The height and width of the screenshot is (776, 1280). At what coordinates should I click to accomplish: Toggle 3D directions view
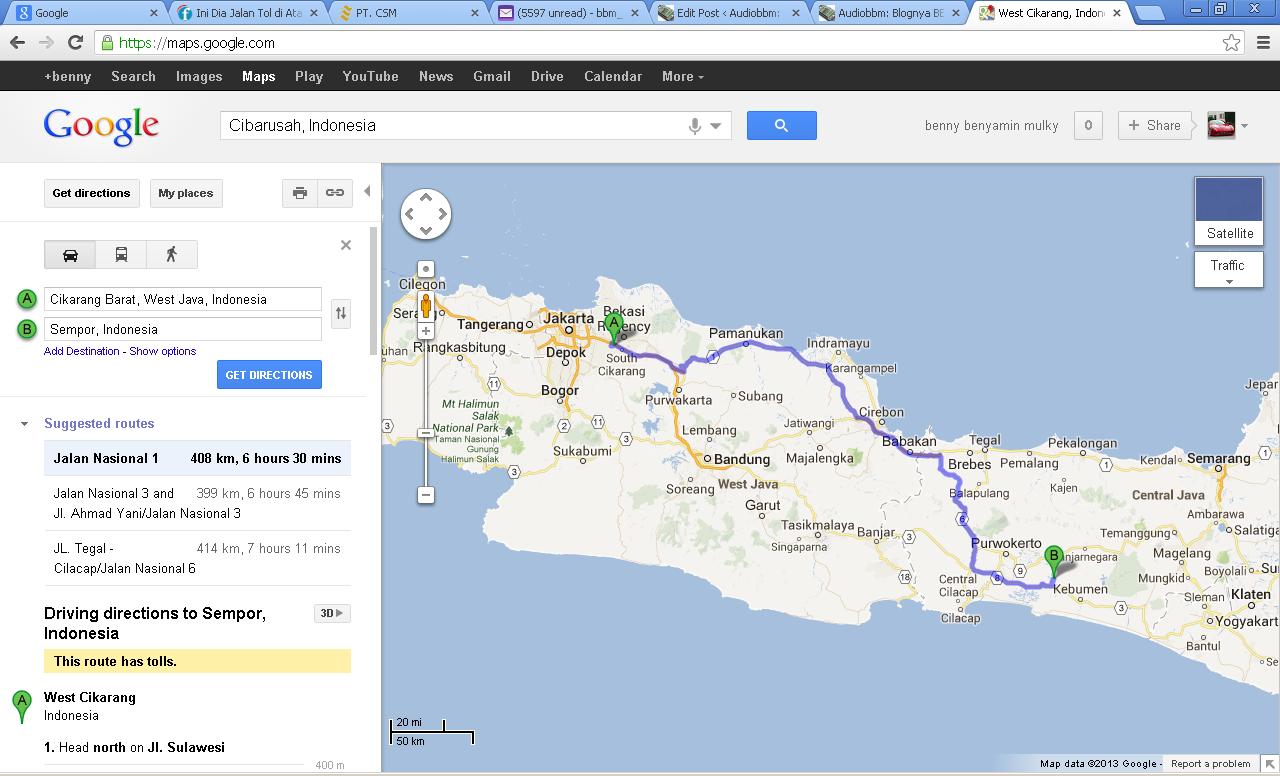[x=331, y=613]
